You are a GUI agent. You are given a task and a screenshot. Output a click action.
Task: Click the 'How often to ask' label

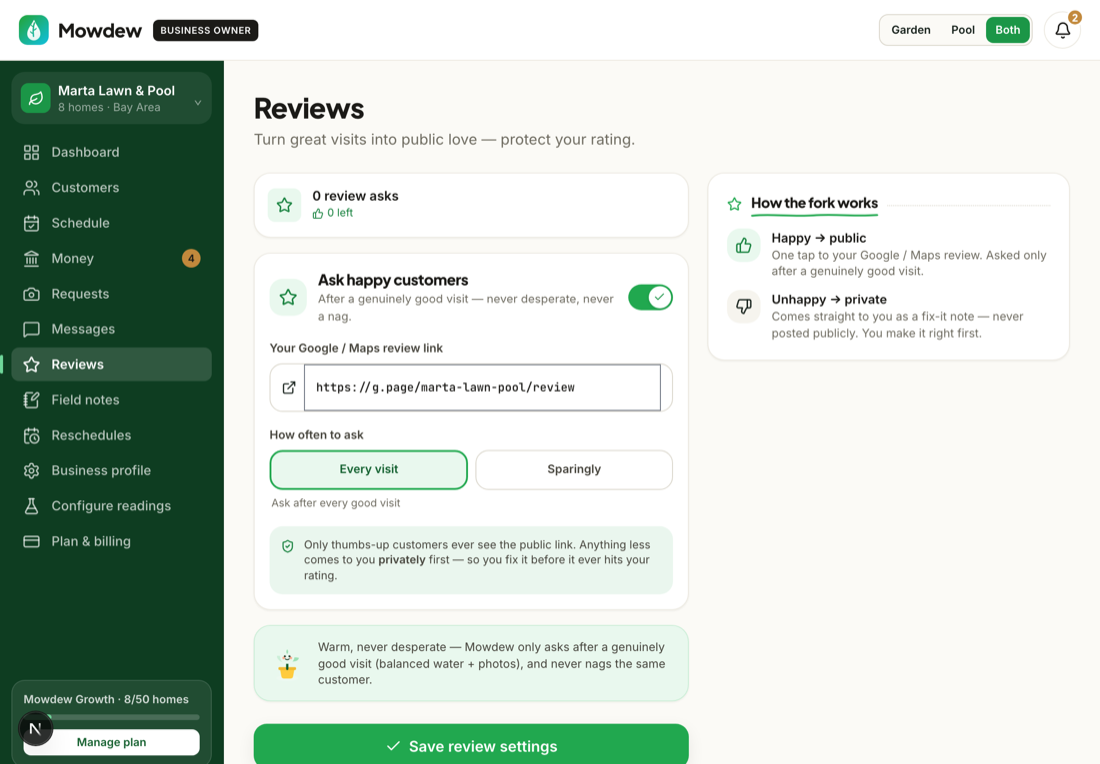pos(316,435)
